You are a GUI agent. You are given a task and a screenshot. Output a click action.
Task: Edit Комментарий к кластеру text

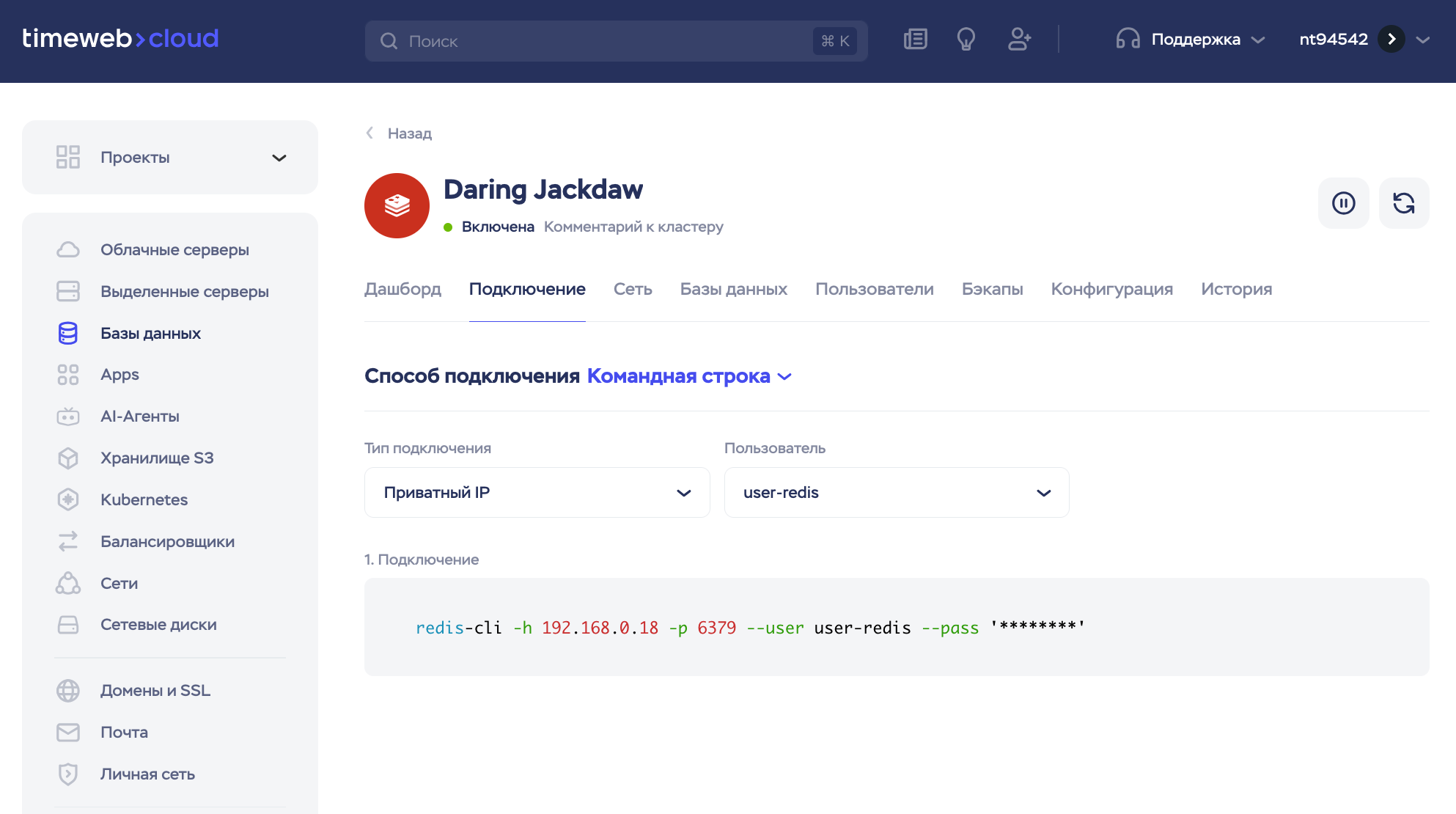(633, 227)
